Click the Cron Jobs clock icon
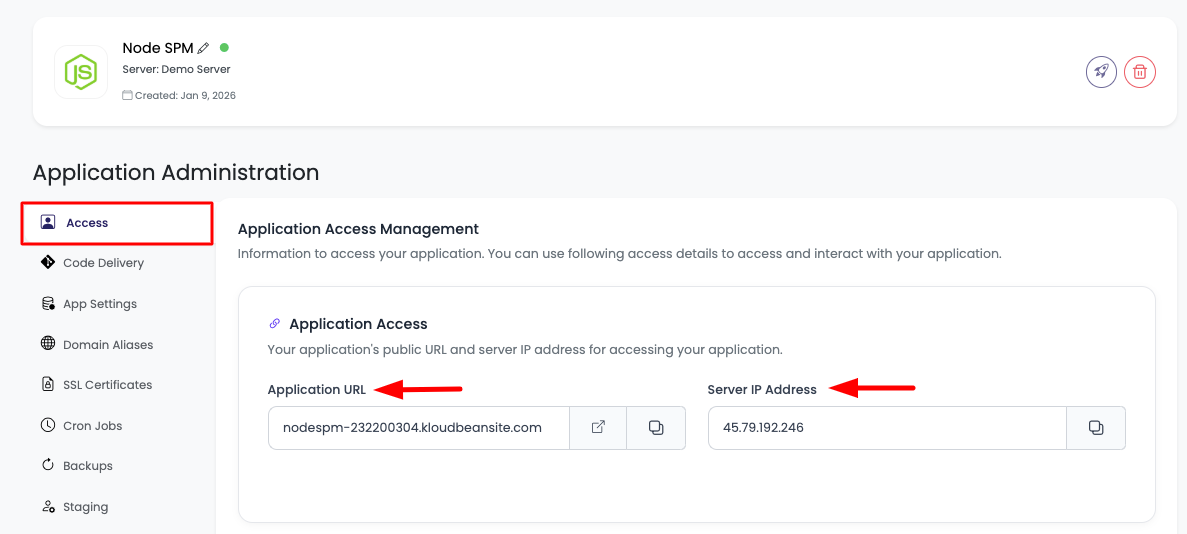 [x=48, y=425]
